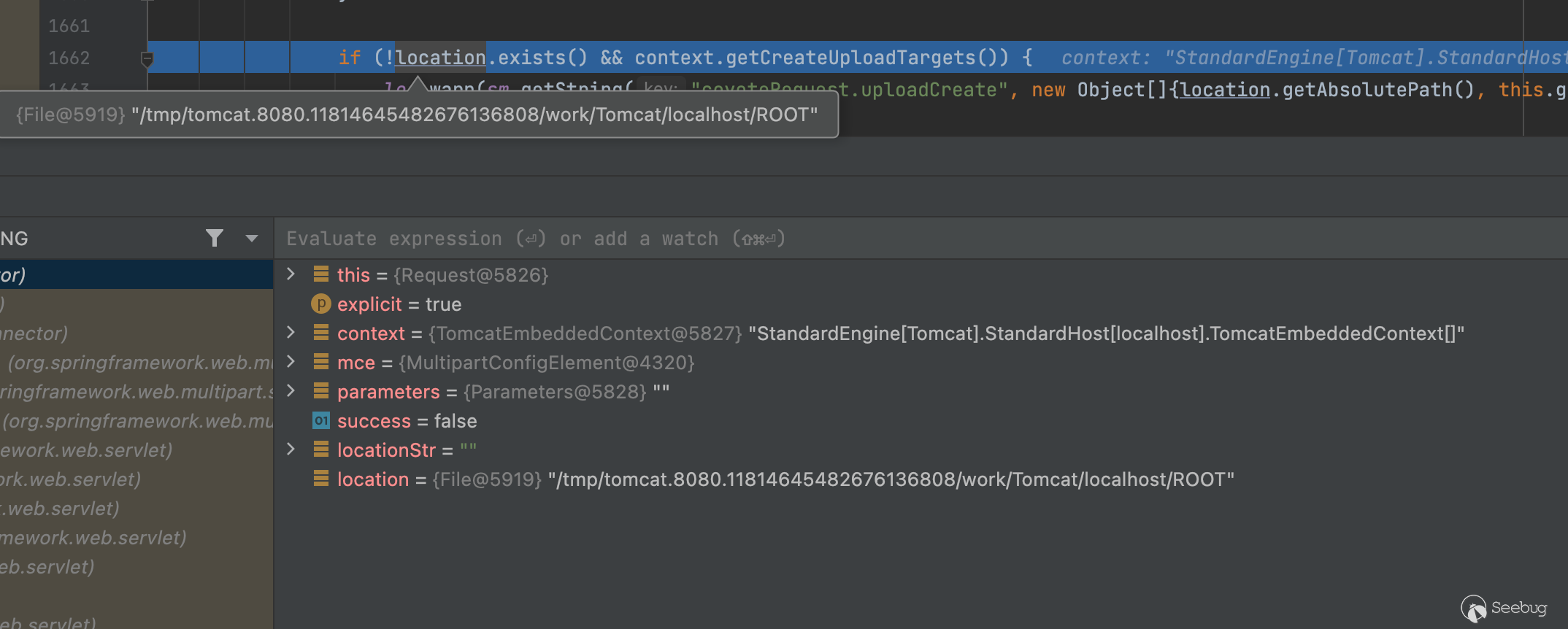
Task: Click the '{MultipartConfigElement@4320}' value
Action: pyautogui.click(x=547, y=363)
